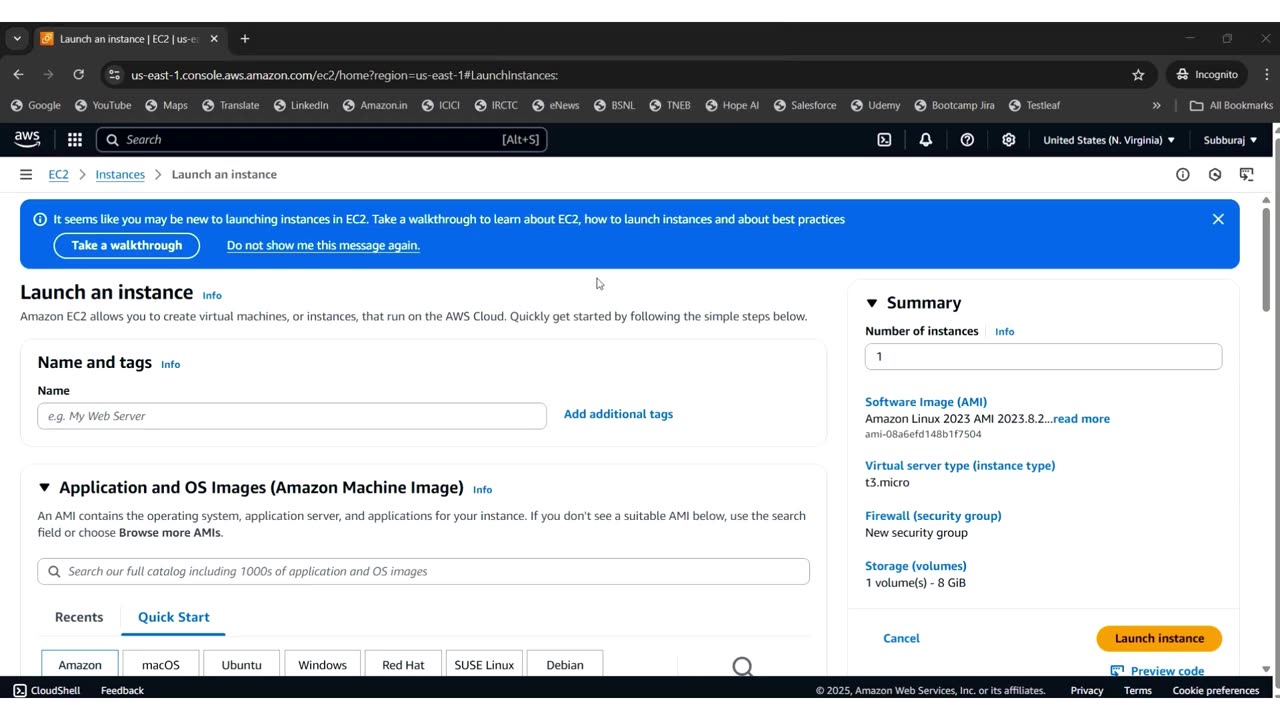Image resolution: width=1280 pixels, height=720 pixels.
Task: Click the Firewall (security group) summary link
Action: click(x=933, y=516)
